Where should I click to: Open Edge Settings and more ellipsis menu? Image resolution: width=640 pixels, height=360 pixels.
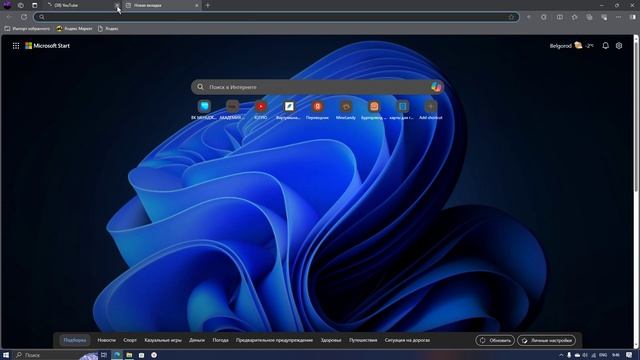(619, 17)
